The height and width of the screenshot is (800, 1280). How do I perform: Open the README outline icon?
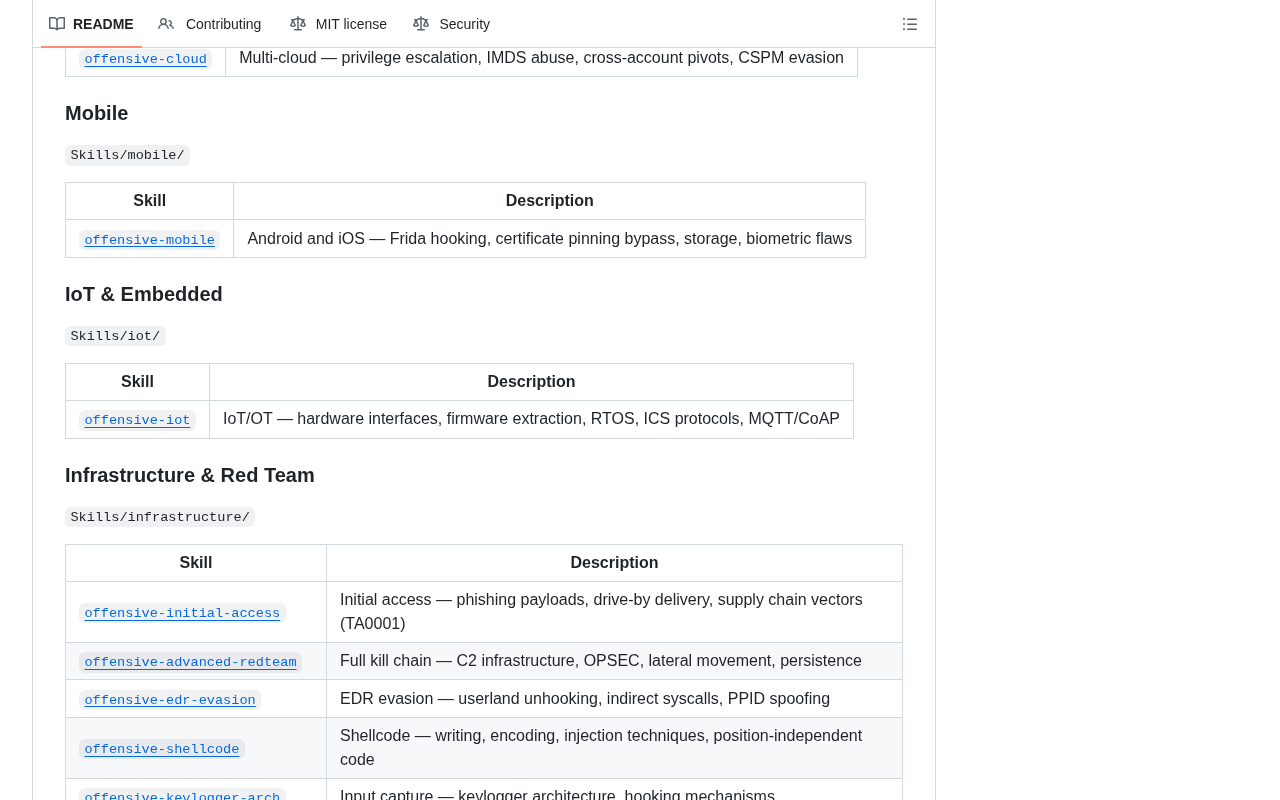[910, 24]
